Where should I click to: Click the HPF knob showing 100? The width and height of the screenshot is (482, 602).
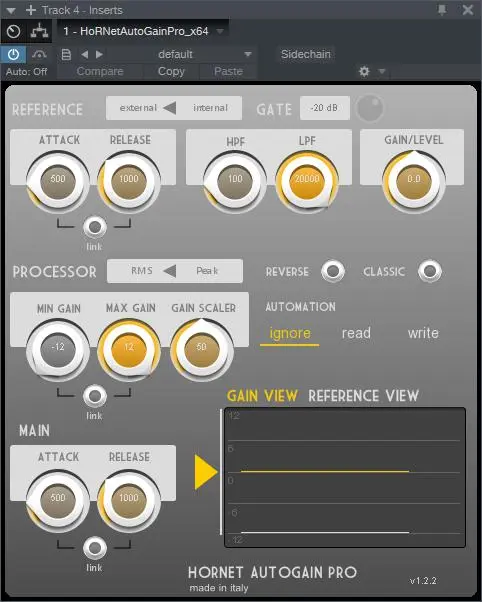point(235,181)
